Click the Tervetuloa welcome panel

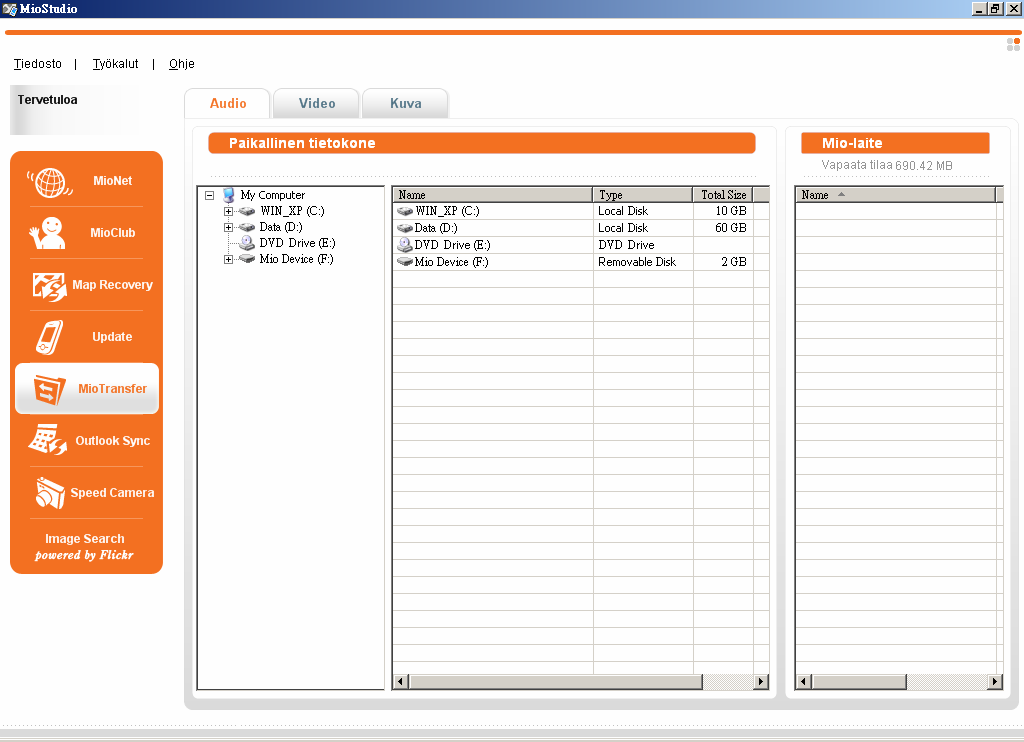click(74, 110)
